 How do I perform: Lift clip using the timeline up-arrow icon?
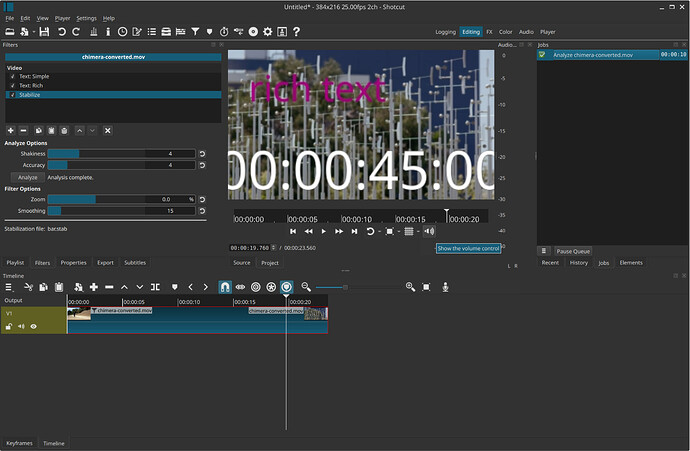point(125,287)
